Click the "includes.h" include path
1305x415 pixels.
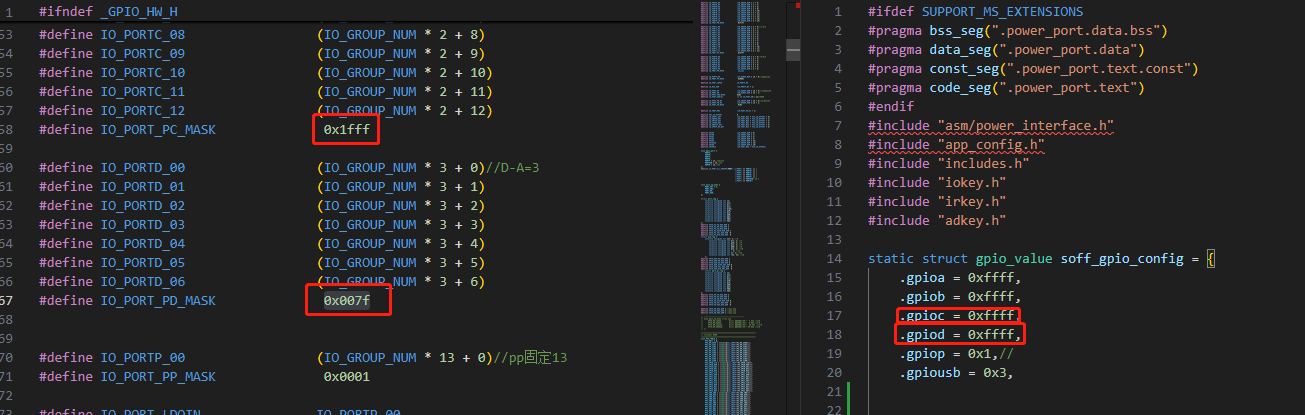[983, 164]
